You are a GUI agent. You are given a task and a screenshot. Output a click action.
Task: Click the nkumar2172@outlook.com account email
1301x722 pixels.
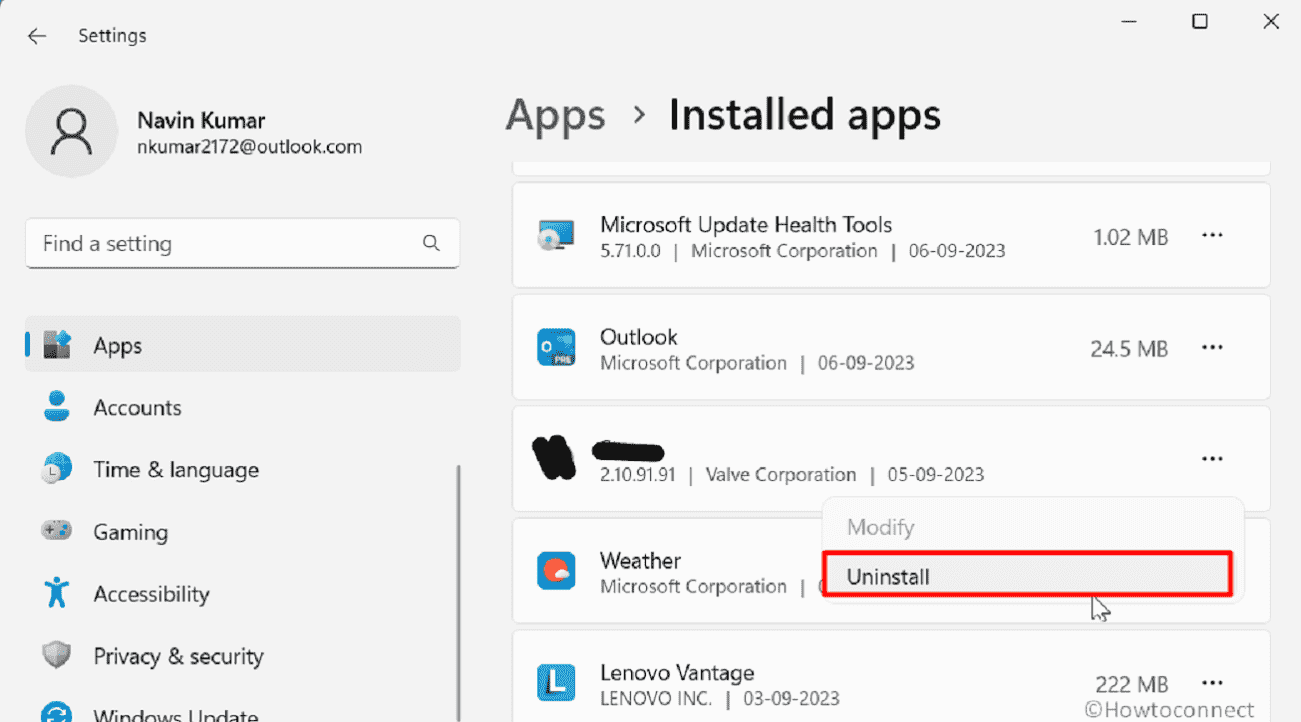(249, 147)
